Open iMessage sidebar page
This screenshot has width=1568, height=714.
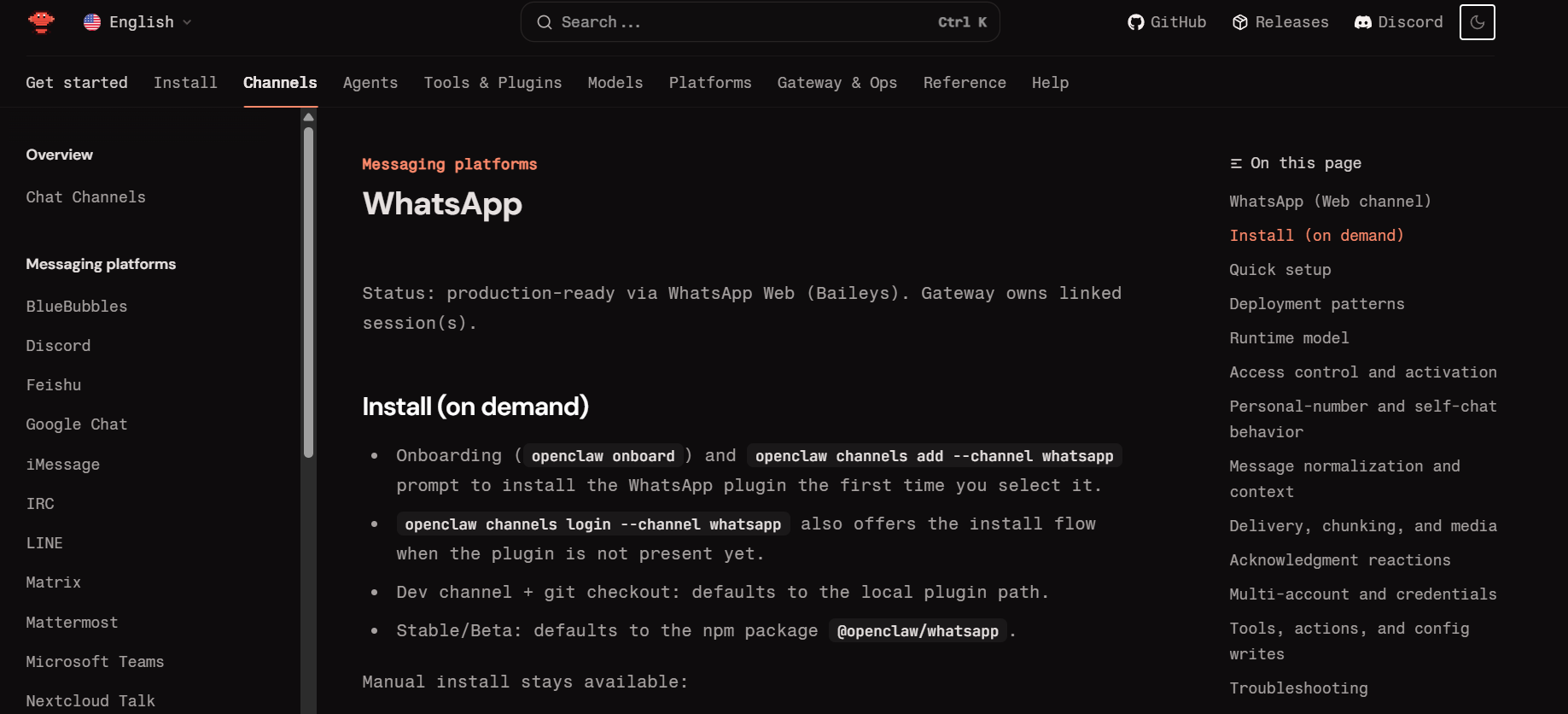pos(63,465)
